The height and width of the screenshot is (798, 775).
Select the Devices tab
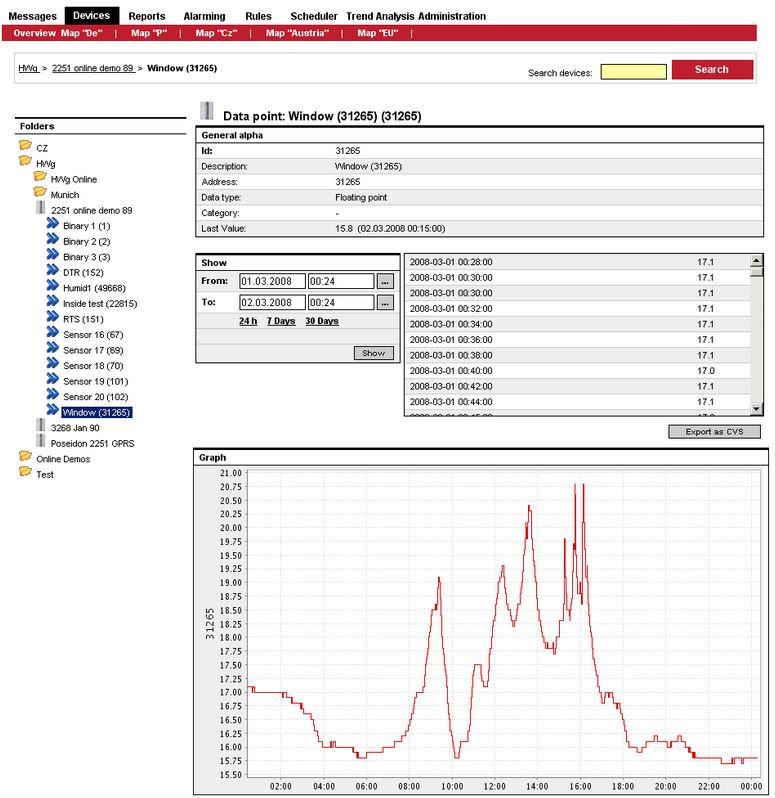point(92,16)
